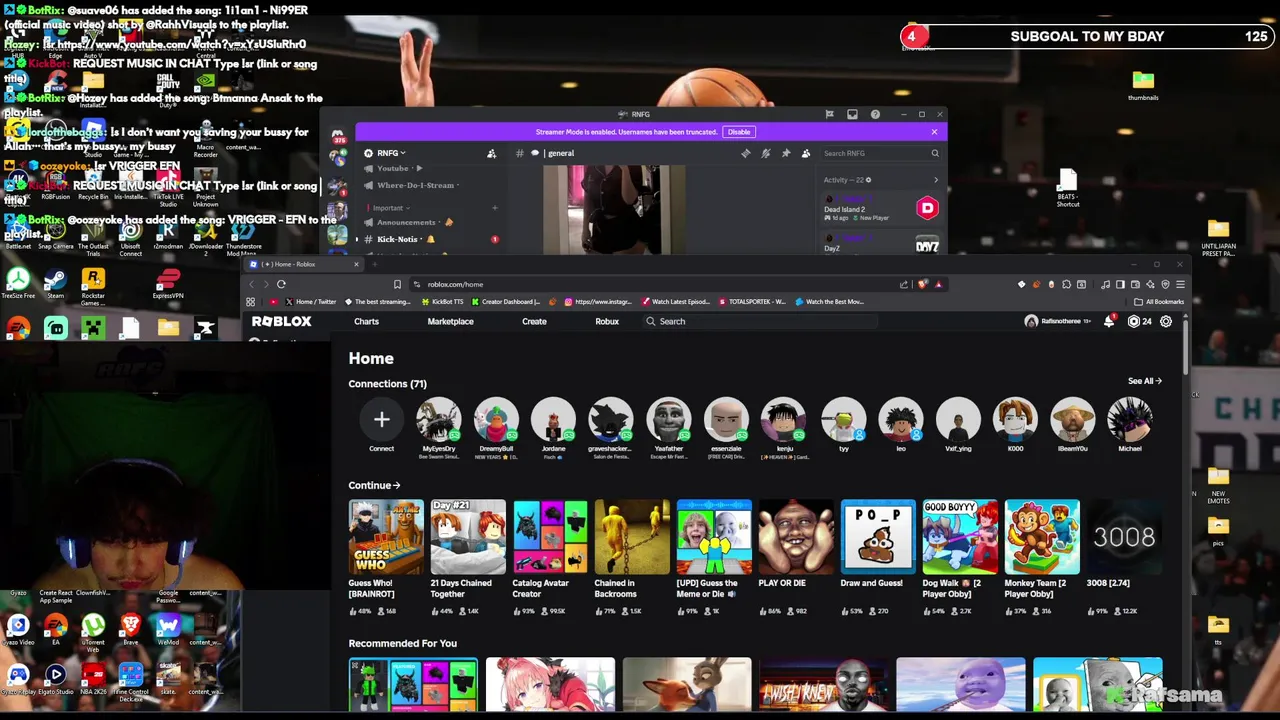Open Discord inbox icon in title bar
Screen dimensions: 1280x720
[x=852, y=114]
